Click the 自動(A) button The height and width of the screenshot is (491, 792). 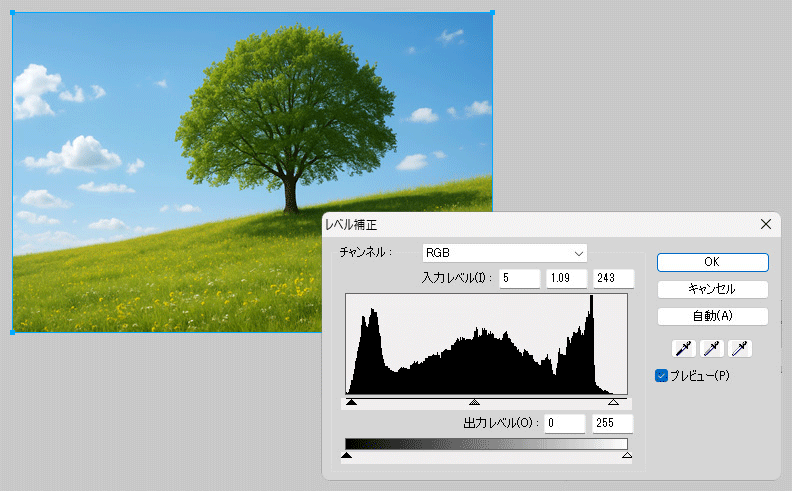712,316
